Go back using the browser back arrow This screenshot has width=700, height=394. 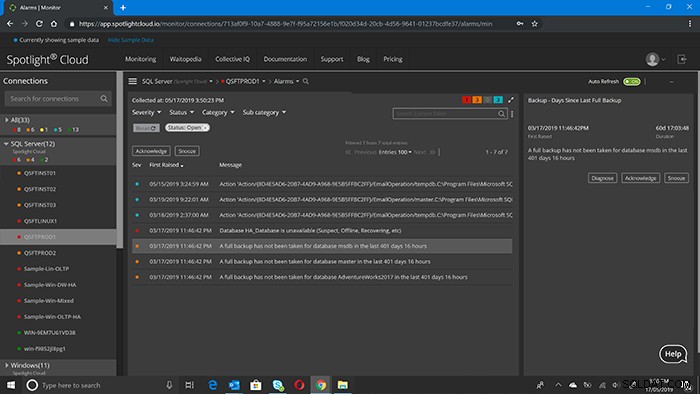coord(10,24)
